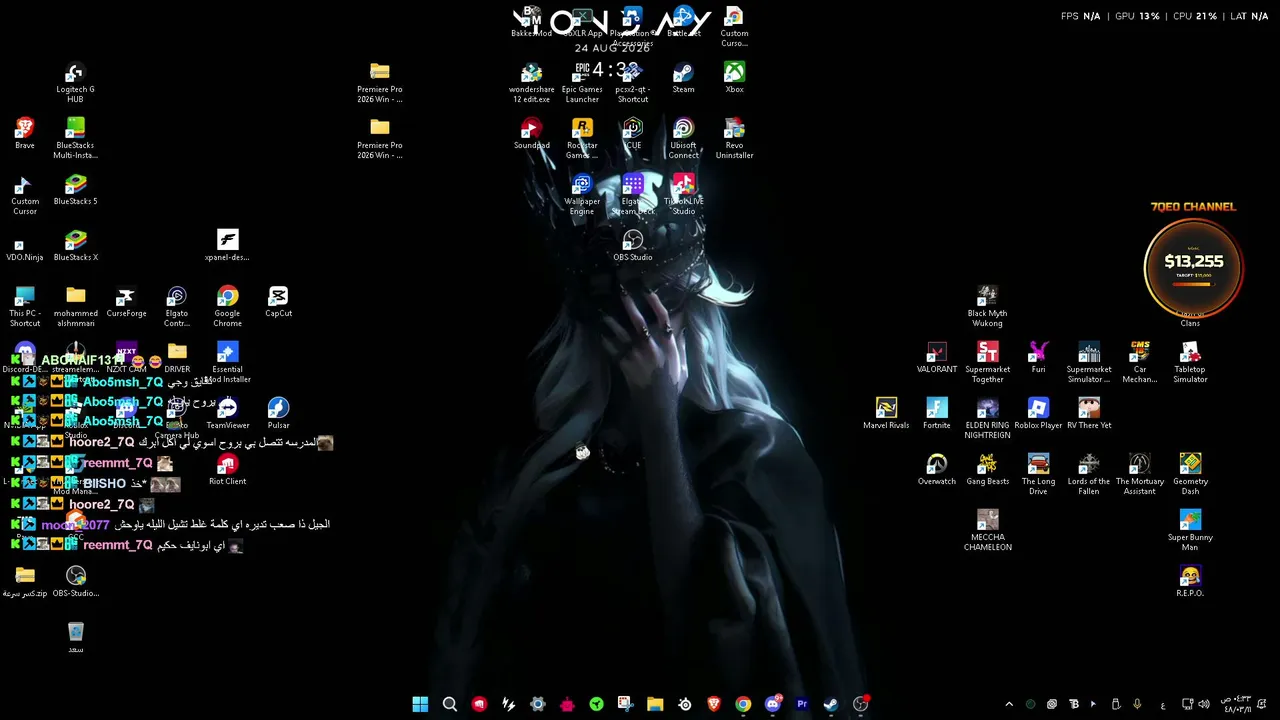This screenshot has width=1280, height=720.
Task: Open Super Bunny Man shortcut
Action: 1190,531
